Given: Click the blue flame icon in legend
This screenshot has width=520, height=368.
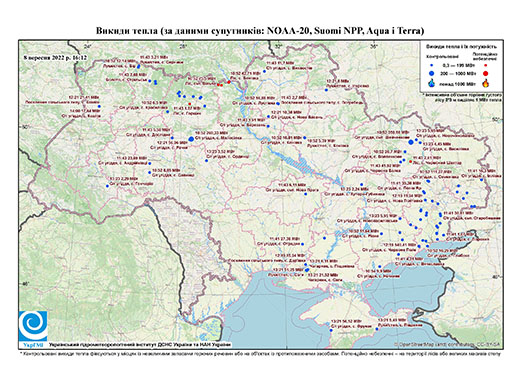Looking at the screenshot, I should point(431,83).
